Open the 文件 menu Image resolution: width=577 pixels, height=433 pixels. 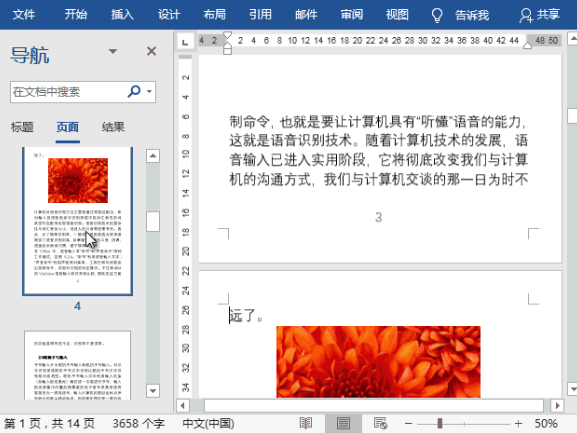tap(24, 15)
